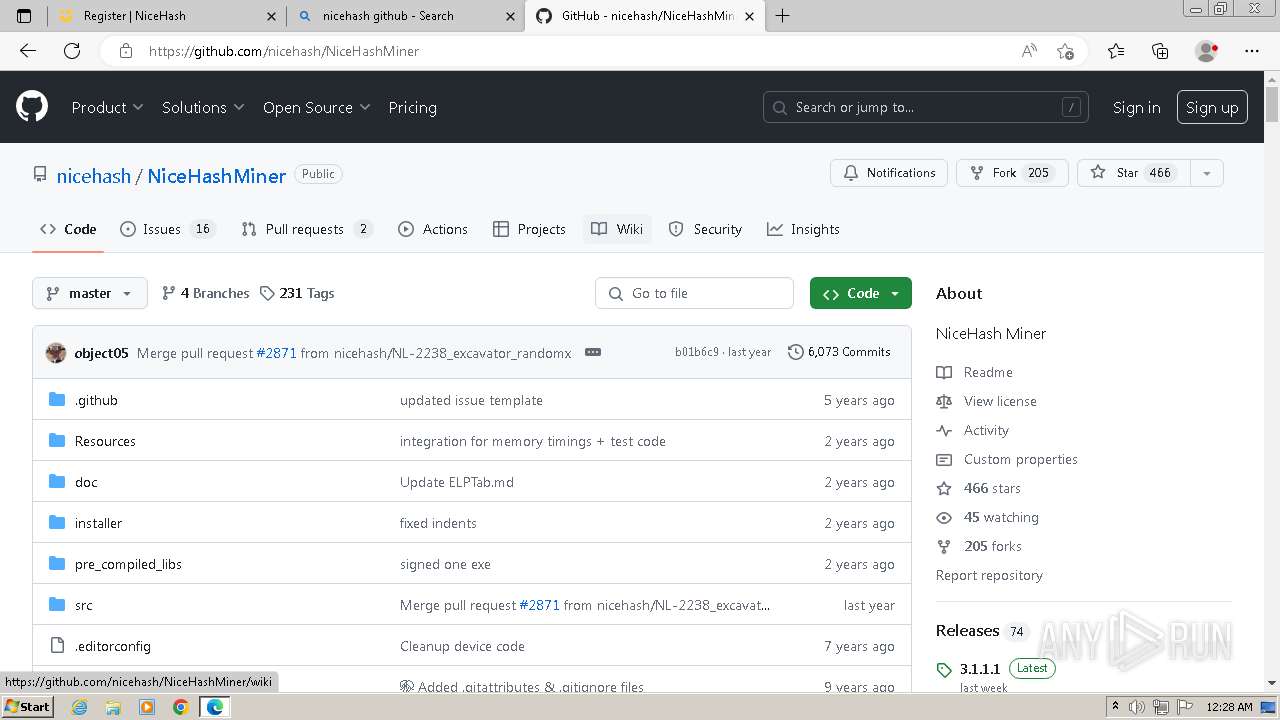
Task: Click the GitHub search box
Action: [926, 107]
